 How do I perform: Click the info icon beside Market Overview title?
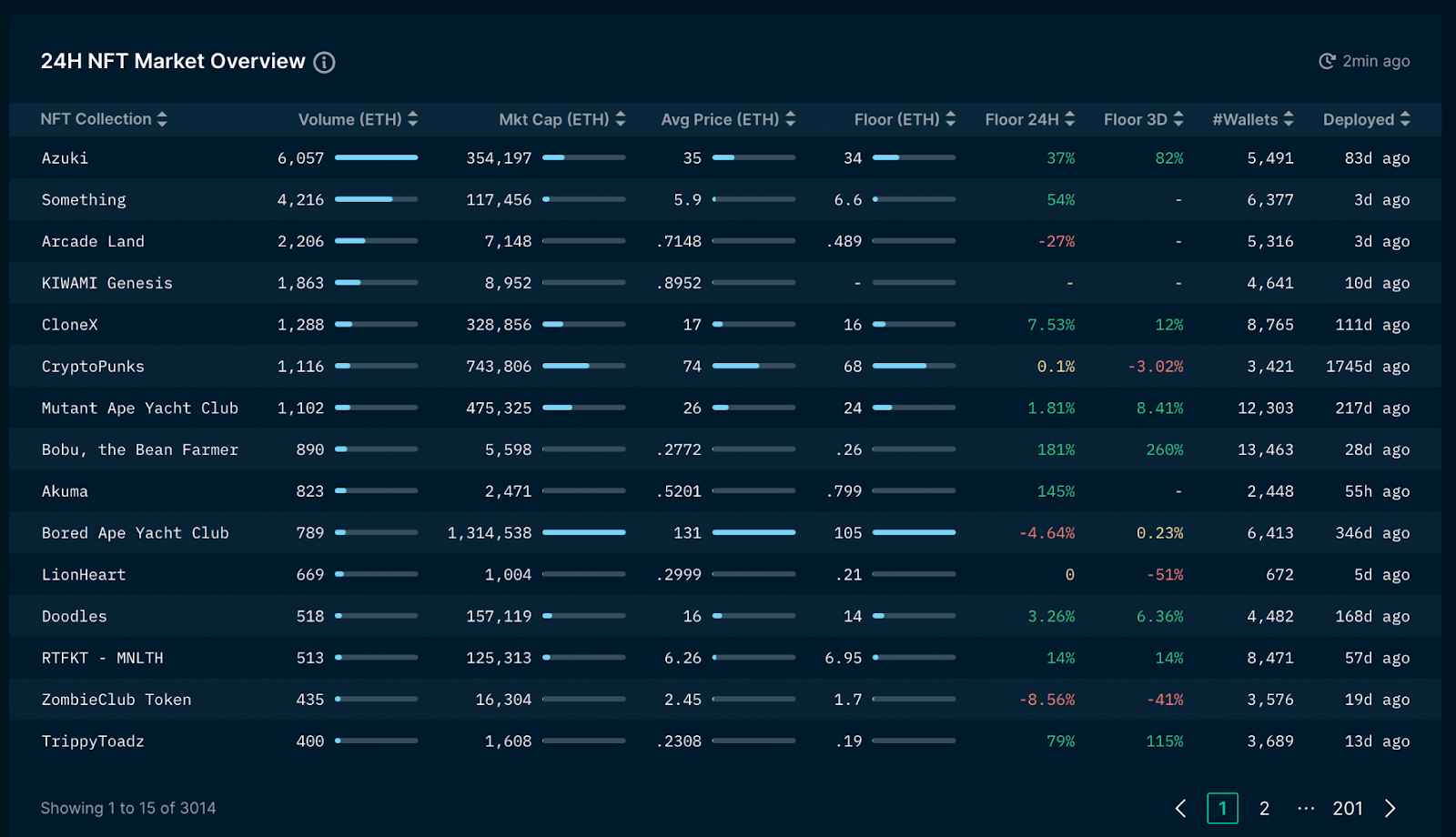pos(324,62)
